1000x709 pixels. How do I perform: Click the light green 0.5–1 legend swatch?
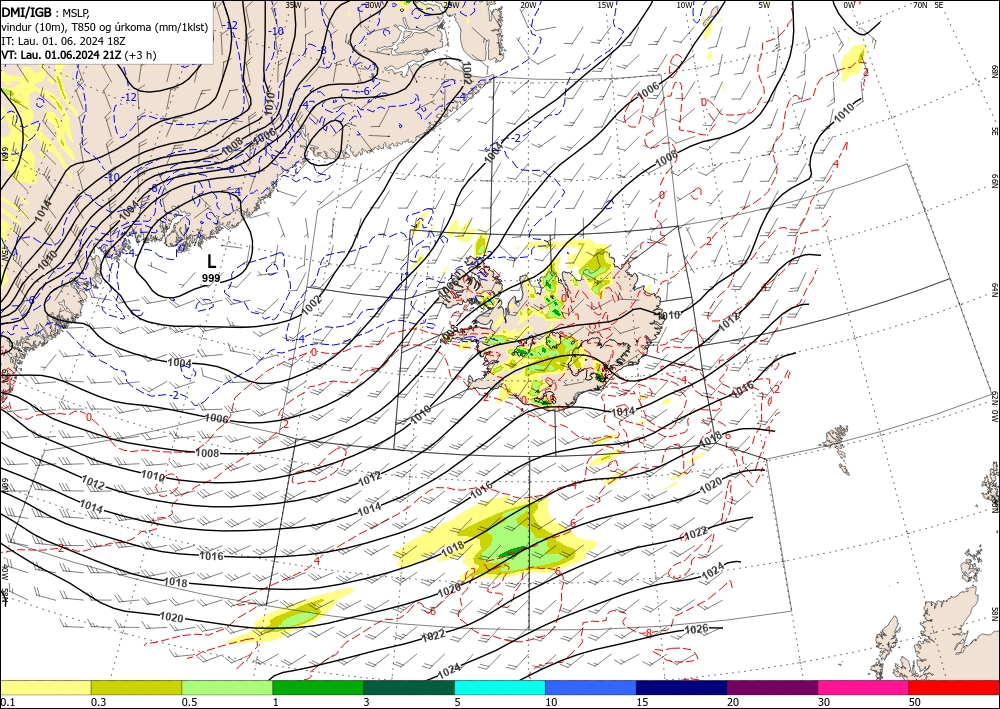(227, 688)
